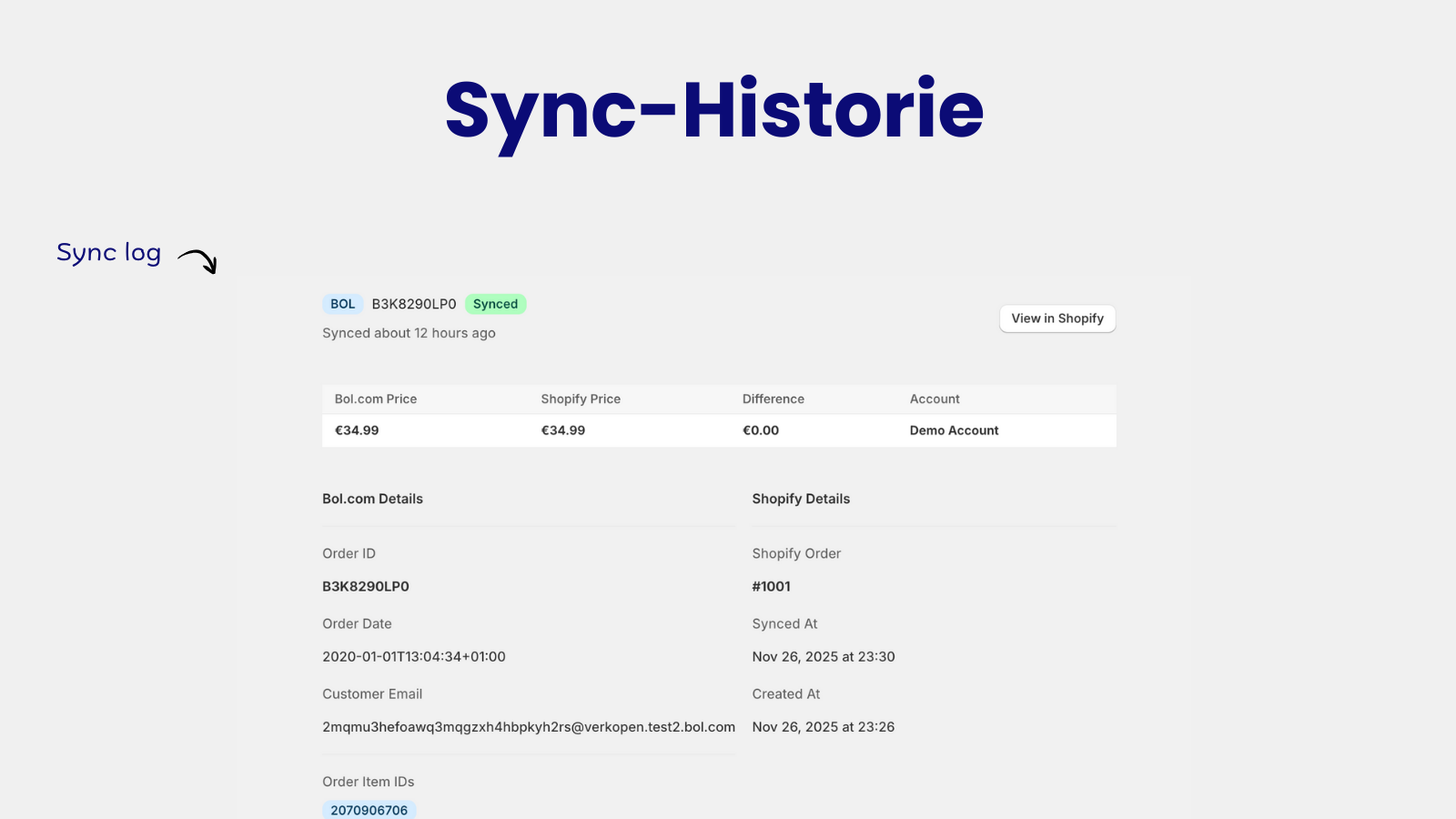The width and height of the screenshot is (1456, 819).
Task: Click the Sync-Historie page title
Action: 714,111
